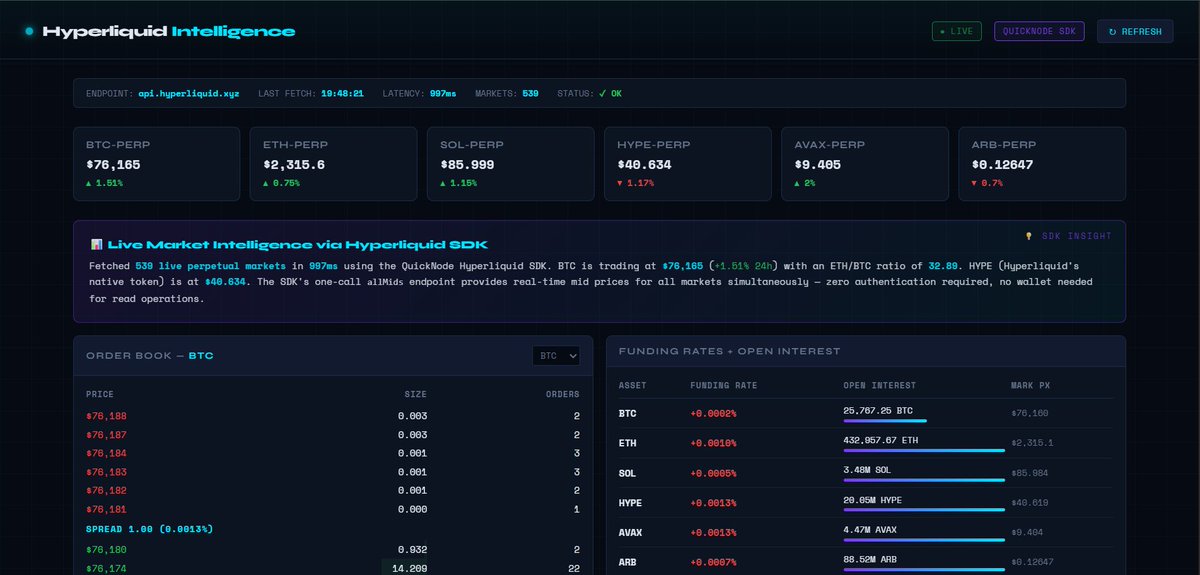Click mark price $2,315.1
The width and height of the screenshot is (1200, 575).
pyautogui.click(x=1032, y=442)
